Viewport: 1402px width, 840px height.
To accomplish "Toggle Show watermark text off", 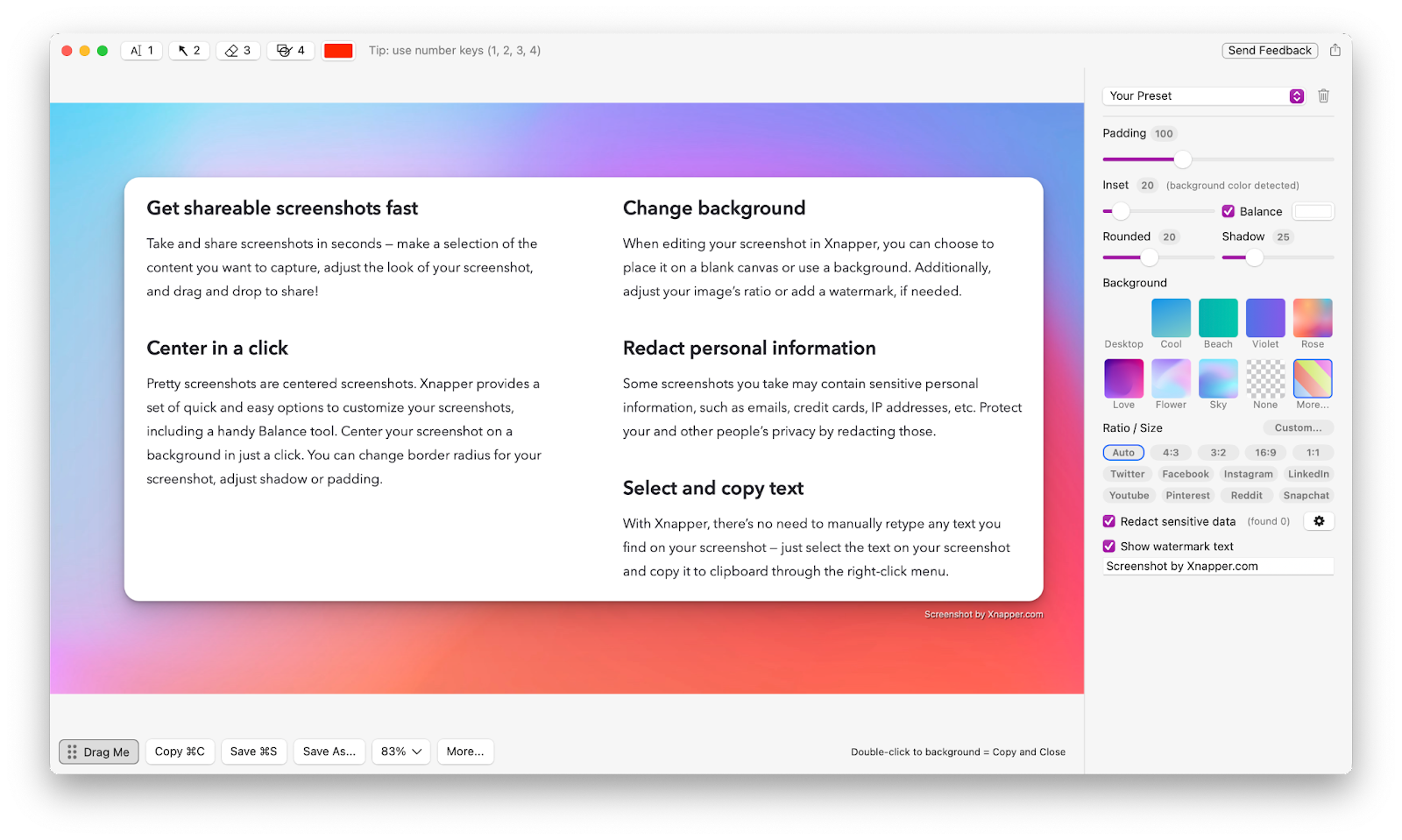I will (x=1108, y=546).
